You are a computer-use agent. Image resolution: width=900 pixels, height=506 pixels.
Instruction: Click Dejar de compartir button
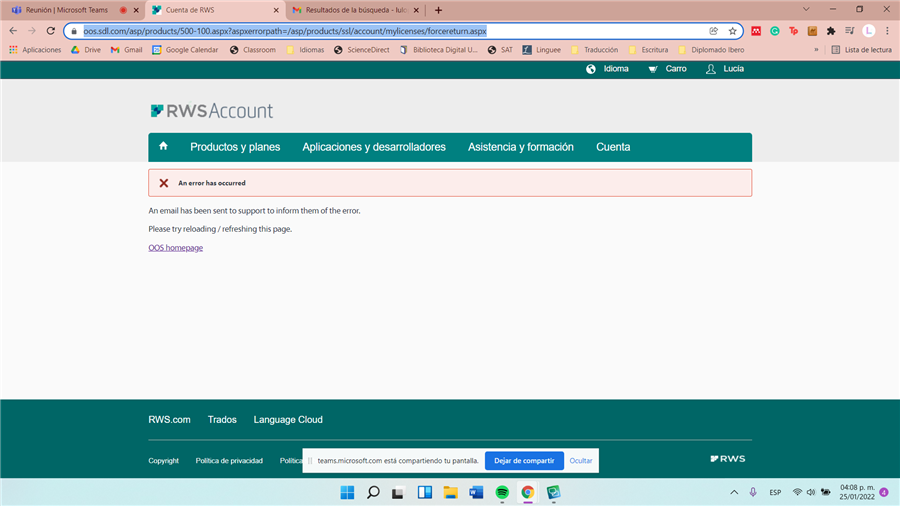coord(524,461)
